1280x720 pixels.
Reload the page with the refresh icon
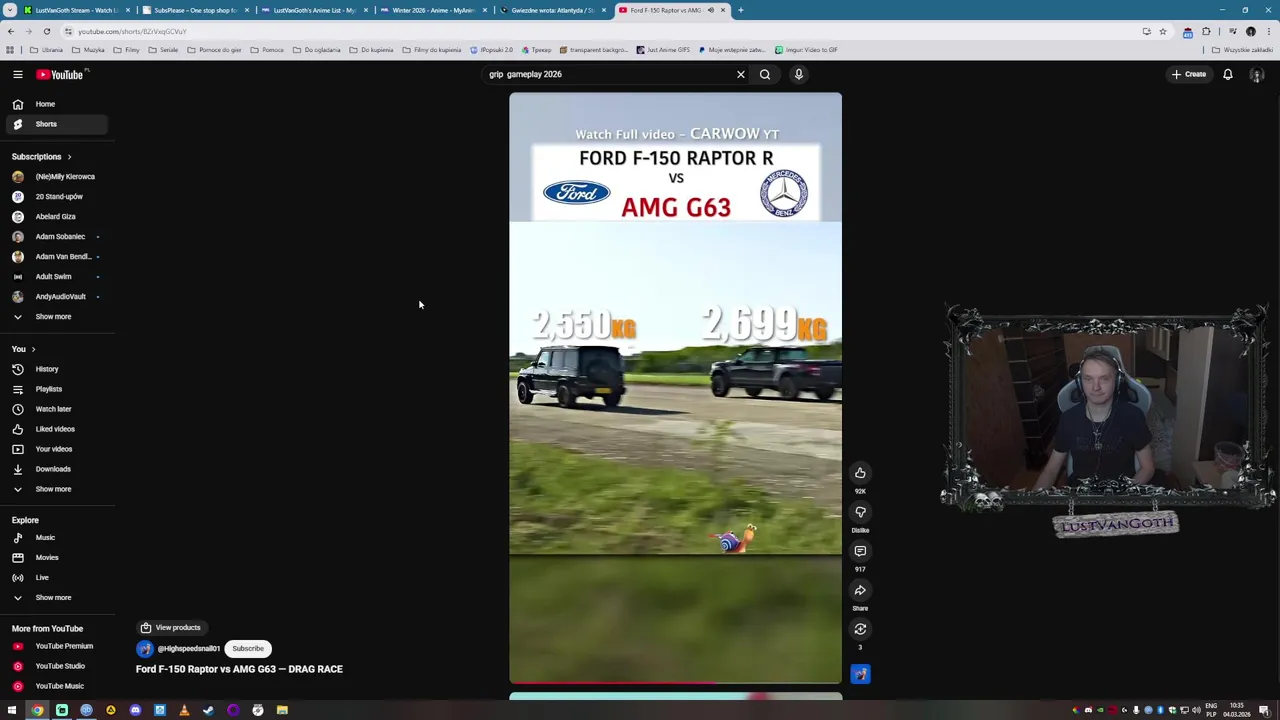(46, 31)
